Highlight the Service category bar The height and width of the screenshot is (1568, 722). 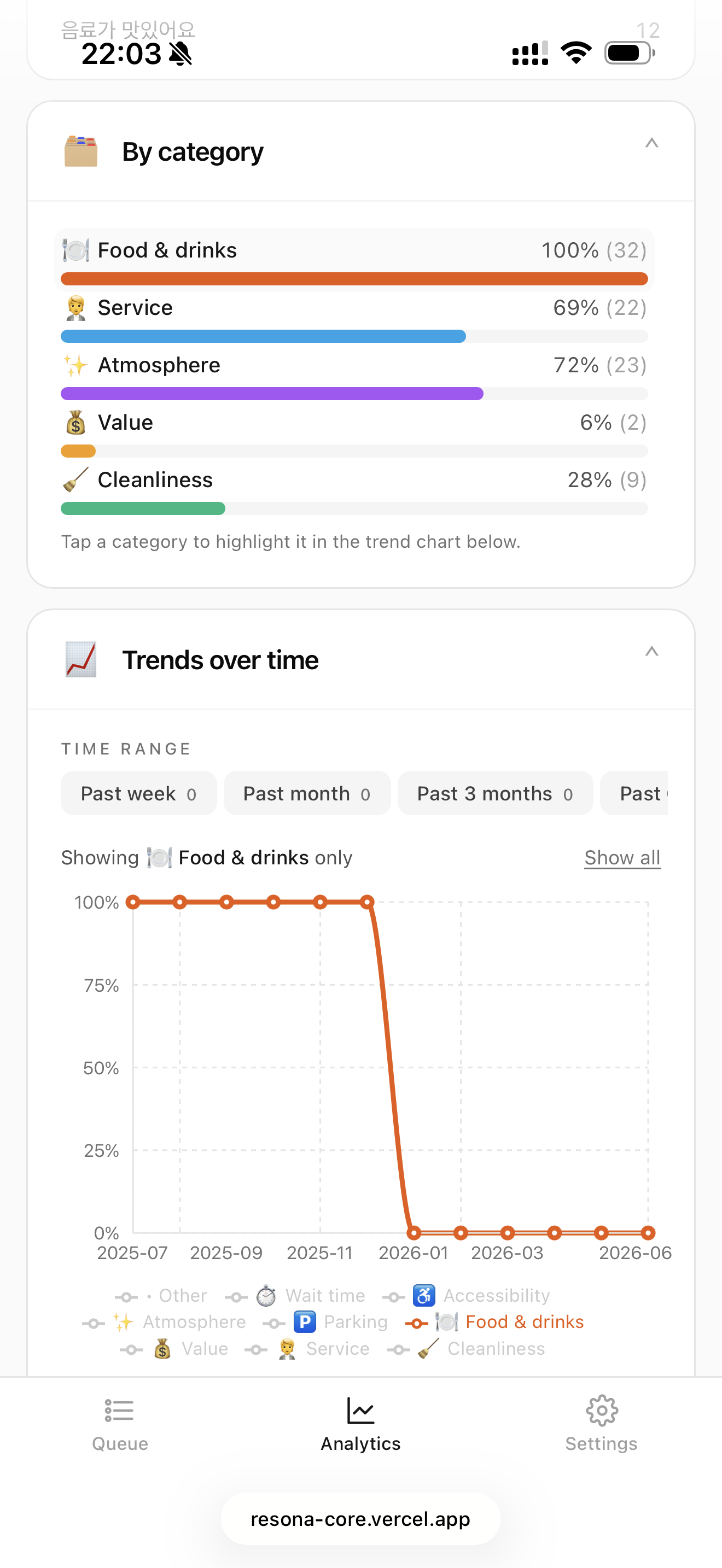click(354, 319)
